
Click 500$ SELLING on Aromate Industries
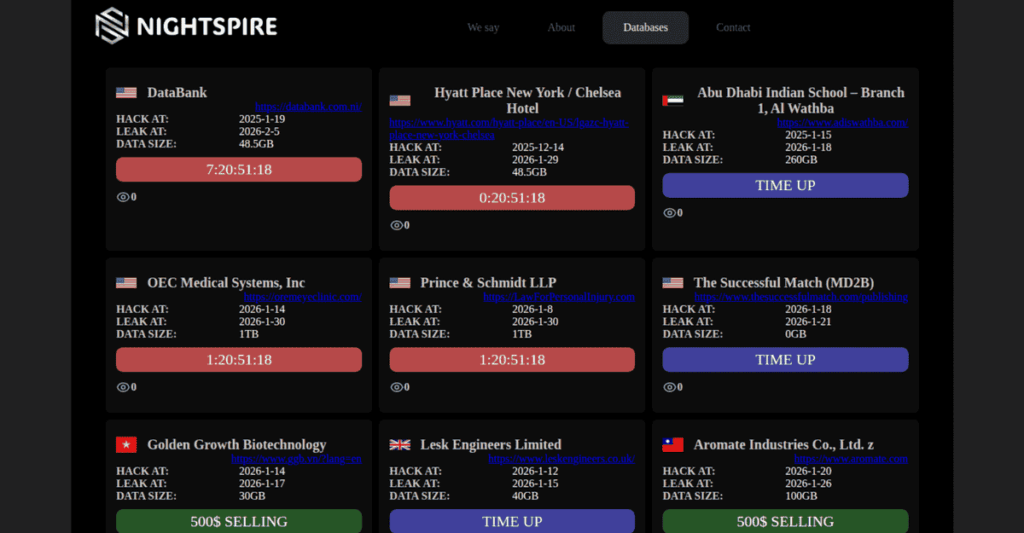tap(786, 521)
